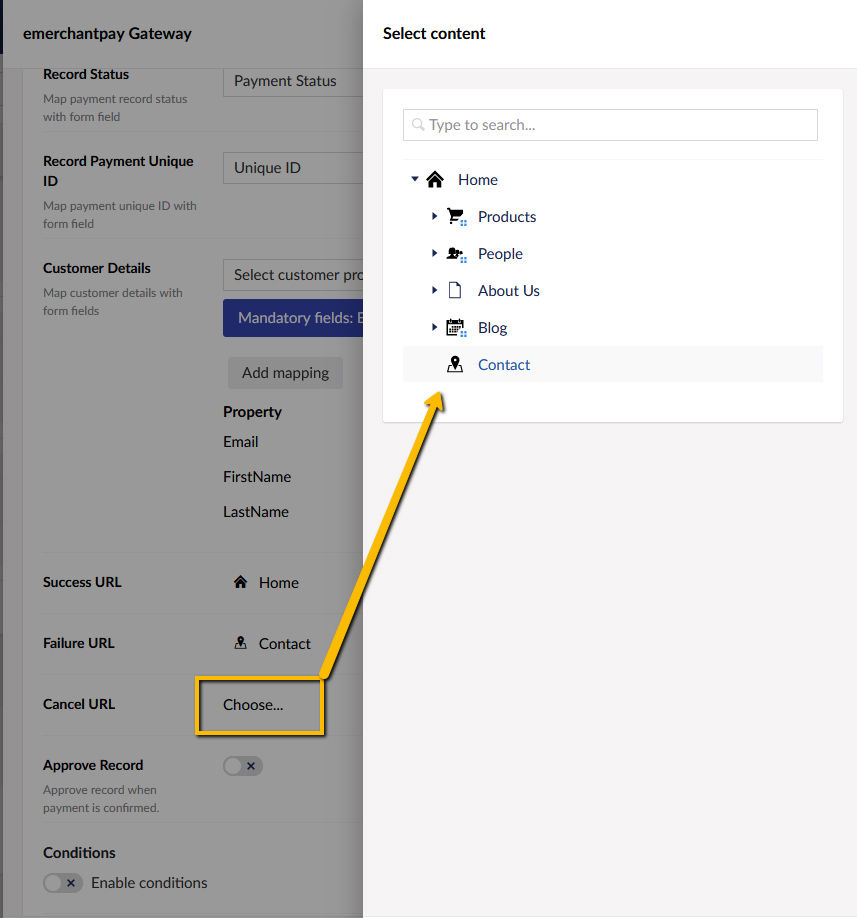Image resolution: width=857 pixels, height=918 pixels.
Task: Click the Contact entry under Failure URL
Action: tap(284, 643)
